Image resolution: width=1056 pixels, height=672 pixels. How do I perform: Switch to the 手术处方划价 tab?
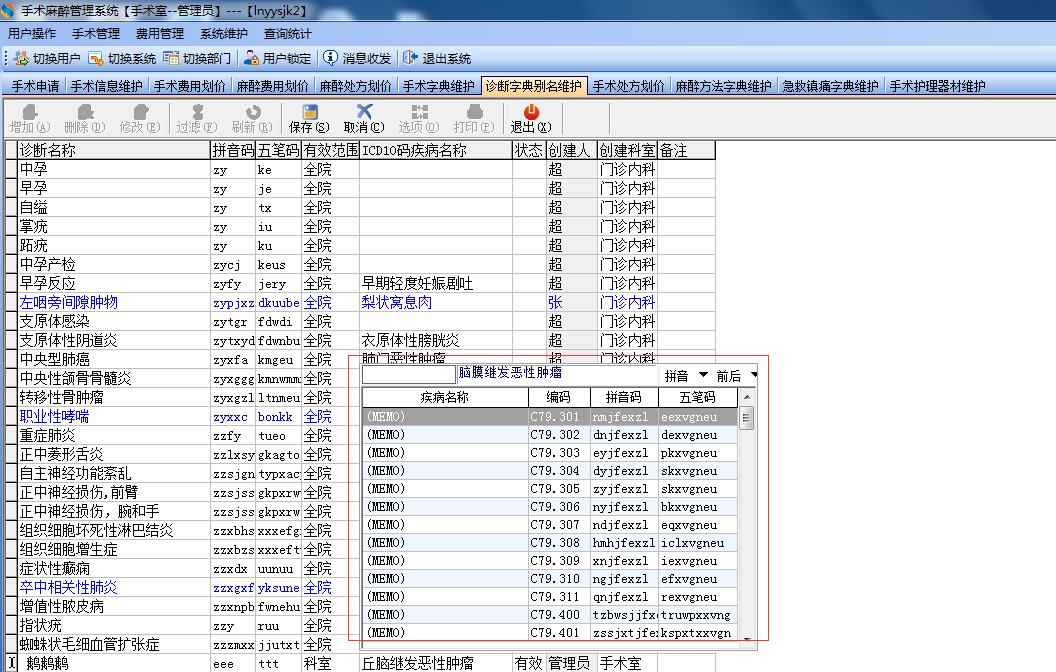628,86
